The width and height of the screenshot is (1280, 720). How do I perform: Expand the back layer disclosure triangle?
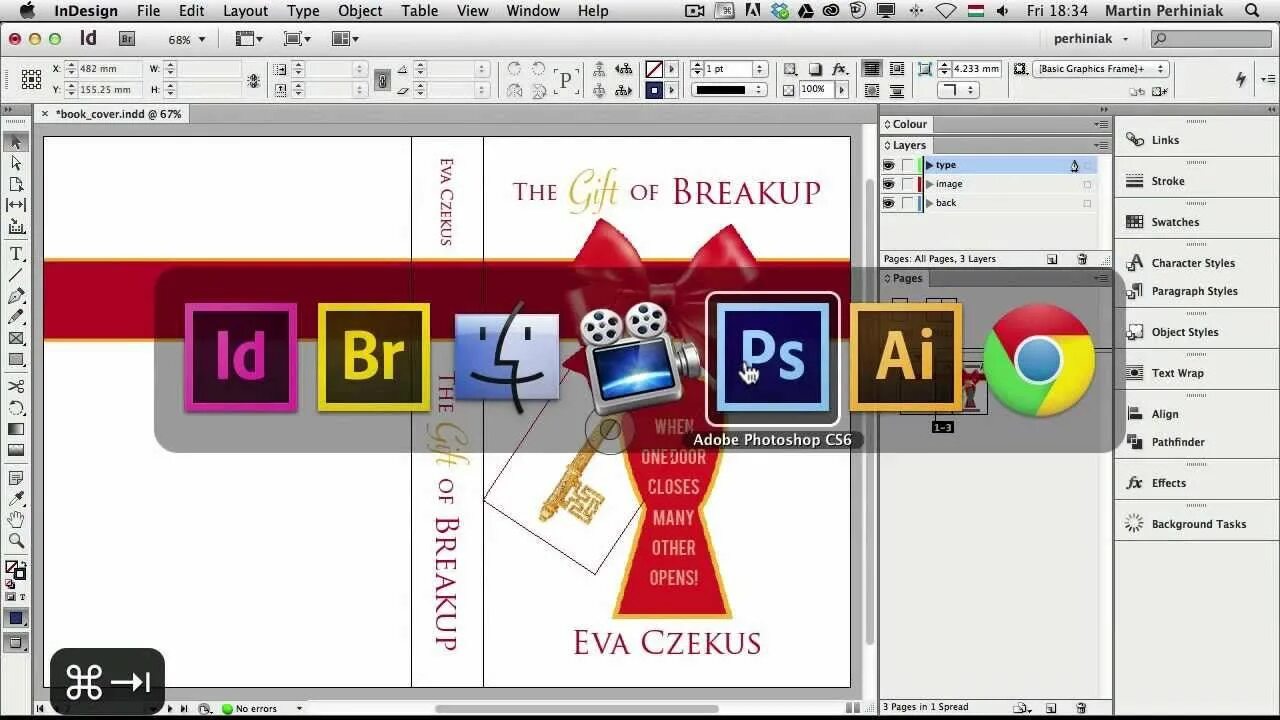pyautogui.click(x=929, y=203)
